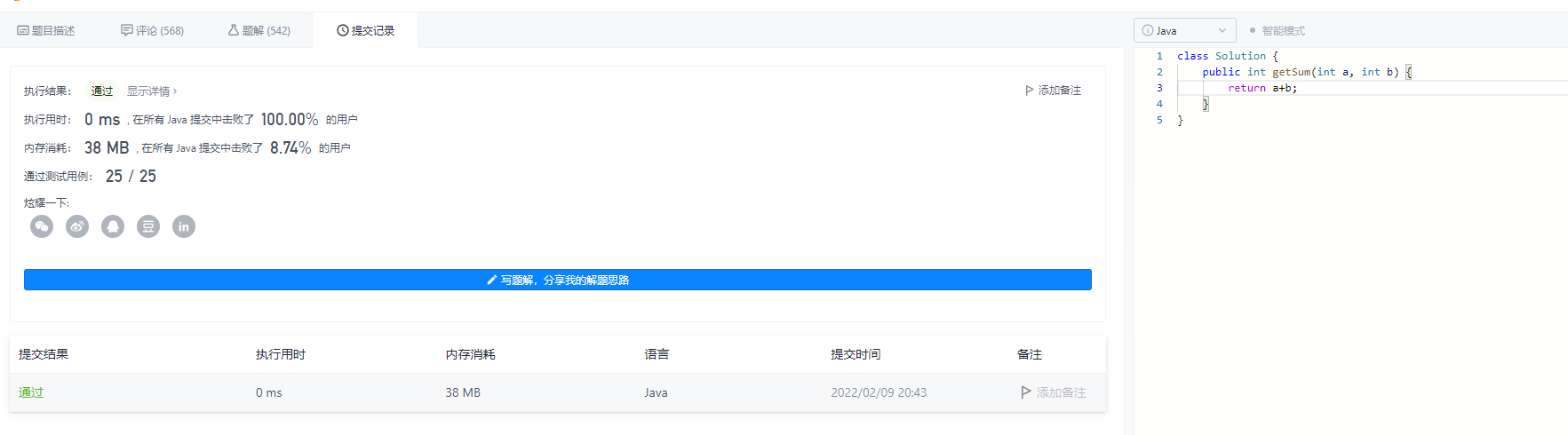The height and width of the screenshot is (435, 1568).
Task: Toggle 智能模式 smart mode
Action: [1277, 30]
